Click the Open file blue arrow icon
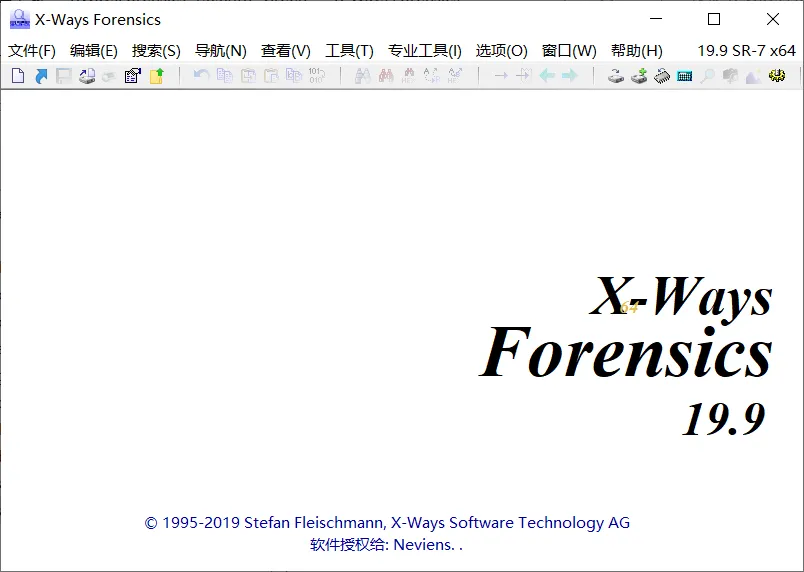The height and width of the screenshot is (572, 804). (x=41, y=76)
